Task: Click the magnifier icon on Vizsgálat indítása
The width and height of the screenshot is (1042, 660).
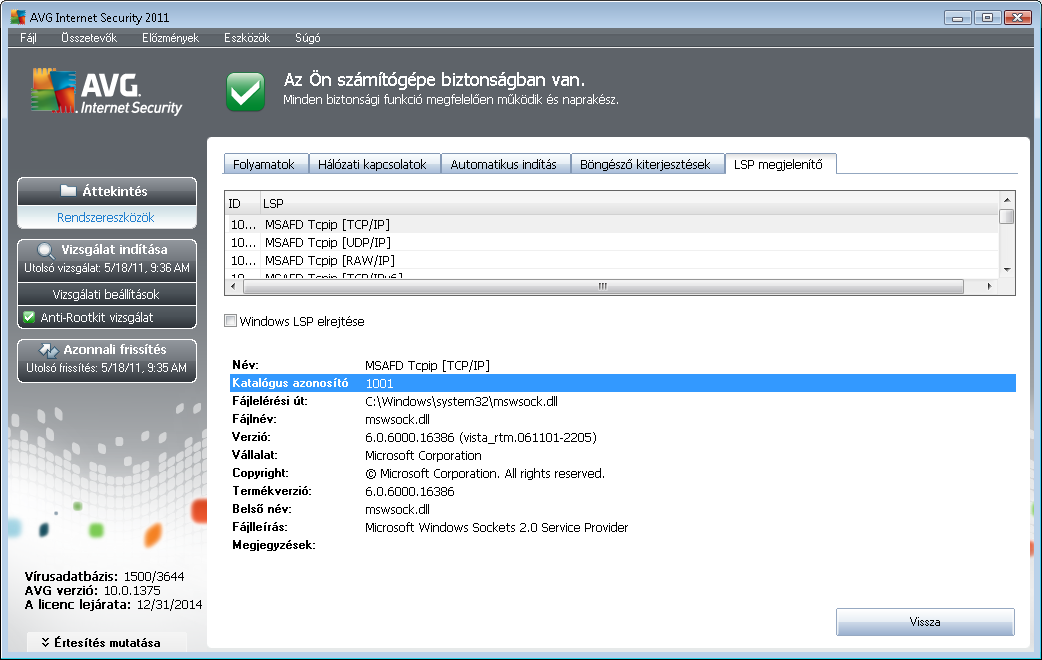Action: (46, 251)
